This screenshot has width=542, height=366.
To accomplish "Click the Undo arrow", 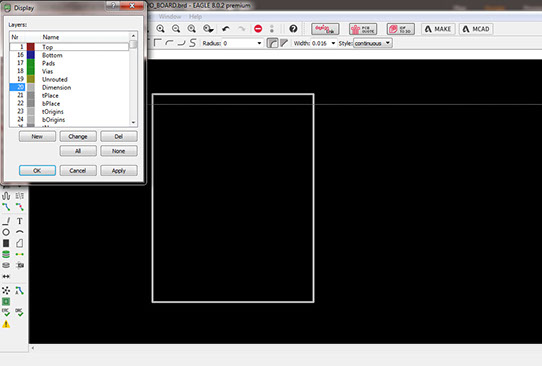I will pyautogui.click(x=226, y=29).
